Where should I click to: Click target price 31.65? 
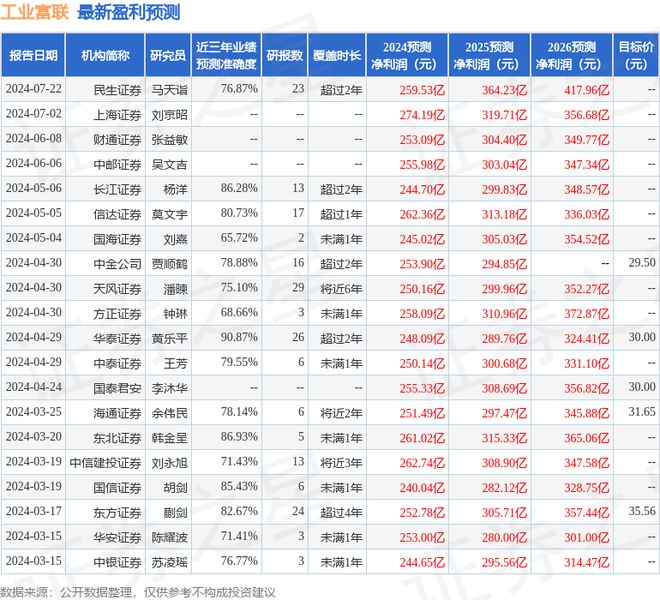tap(642, 412)
